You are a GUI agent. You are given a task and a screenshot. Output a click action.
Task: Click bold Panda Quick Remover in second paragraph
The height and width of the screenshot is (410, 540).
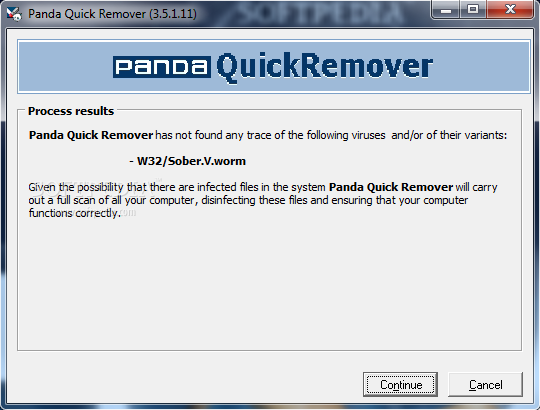pos(391,187)
